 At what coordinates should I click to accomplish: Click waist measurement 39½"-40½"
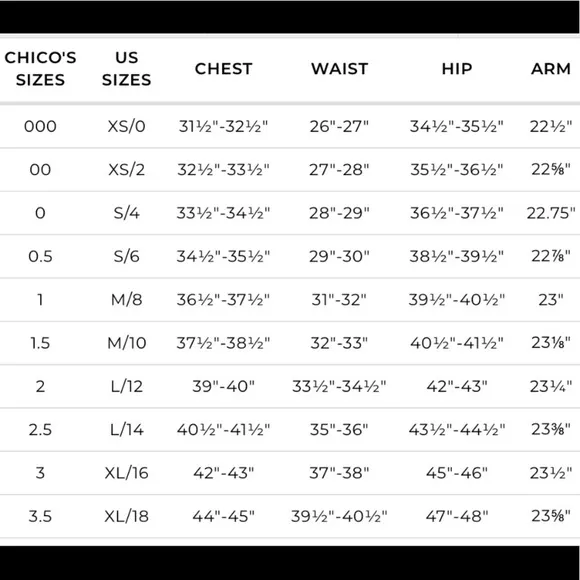340,516
